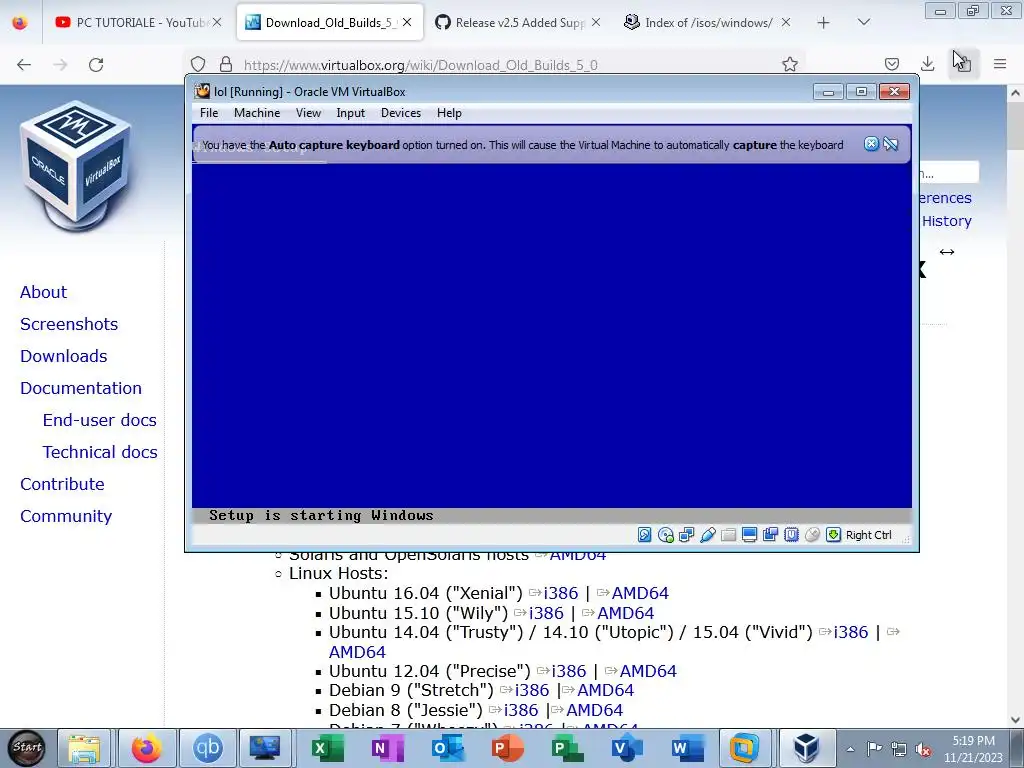The image size is (1024, 768).
Task: Open the End-user docs link
Action: click(x=100, y=420)
